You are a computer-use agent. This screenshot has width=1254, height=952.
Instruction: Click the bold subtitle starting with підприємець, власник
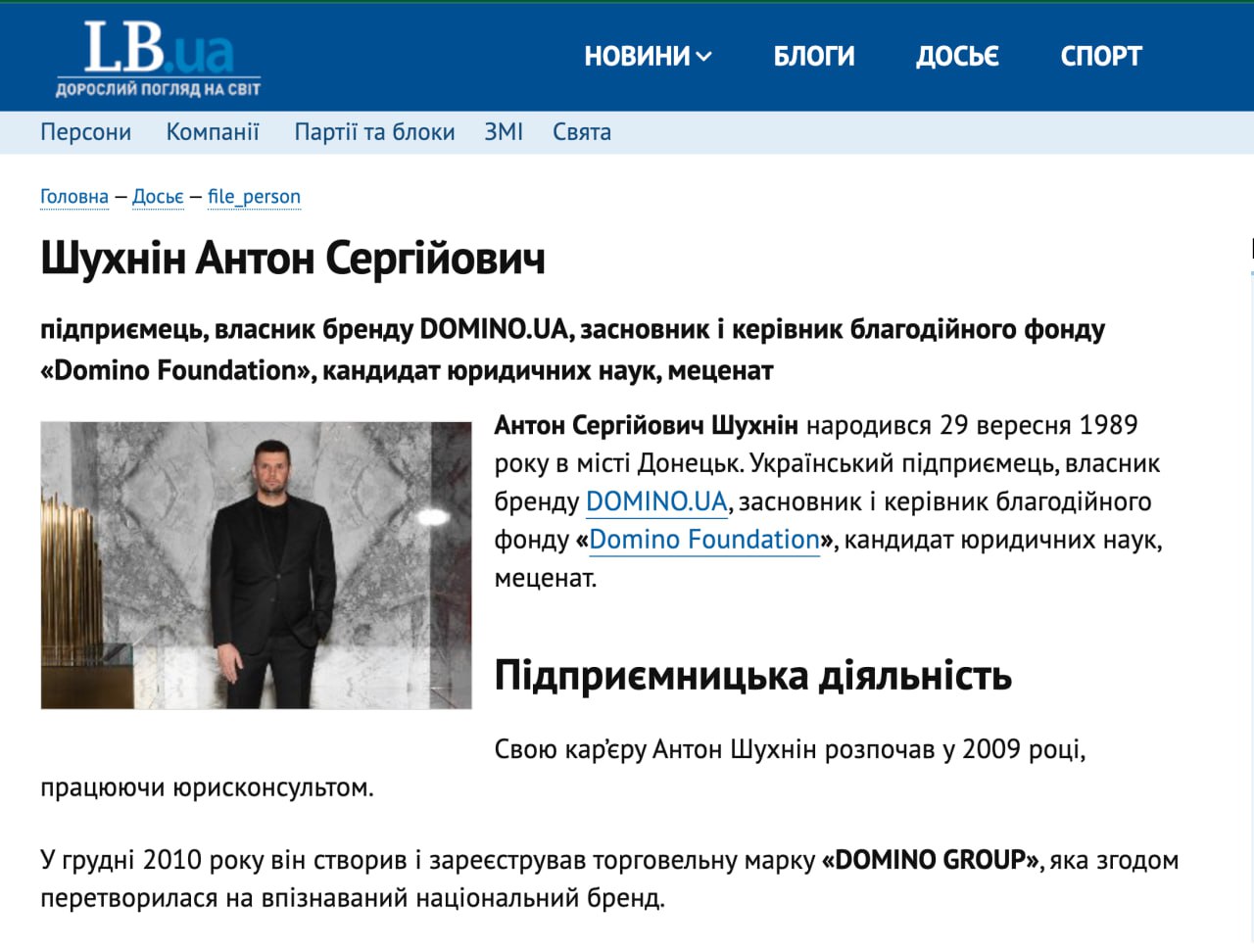(572, 350)
